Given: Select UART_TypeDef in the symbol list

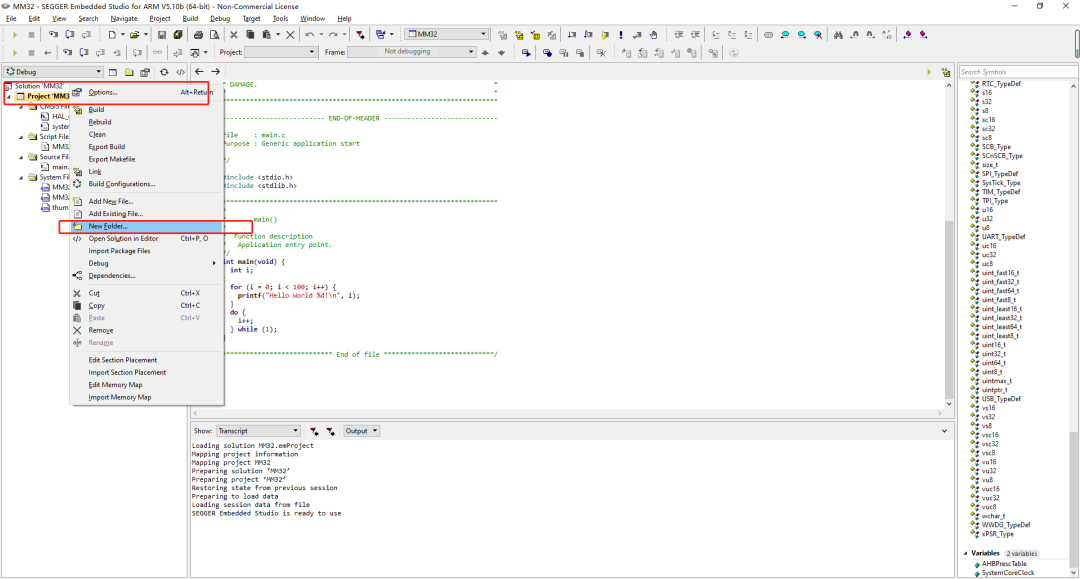Looking at the screenshot, I should coord(1003,237).
